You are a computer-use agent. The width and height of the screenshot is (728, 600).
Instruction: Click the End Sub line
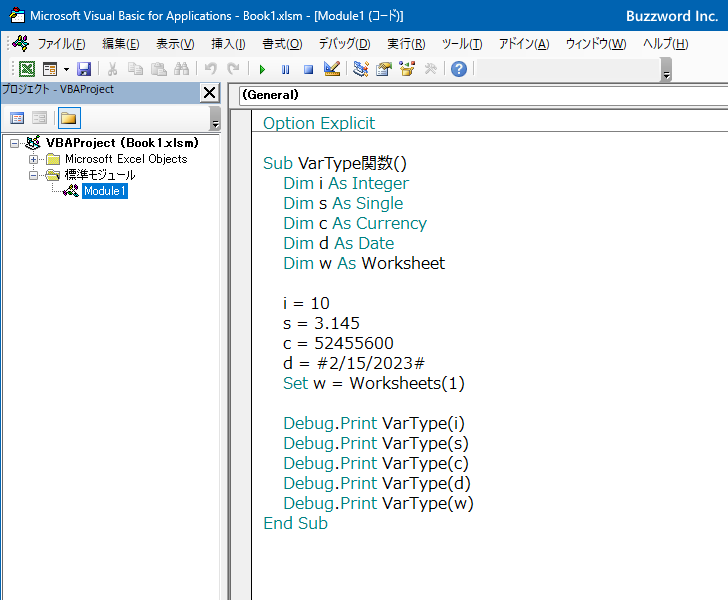pos(295,523)
